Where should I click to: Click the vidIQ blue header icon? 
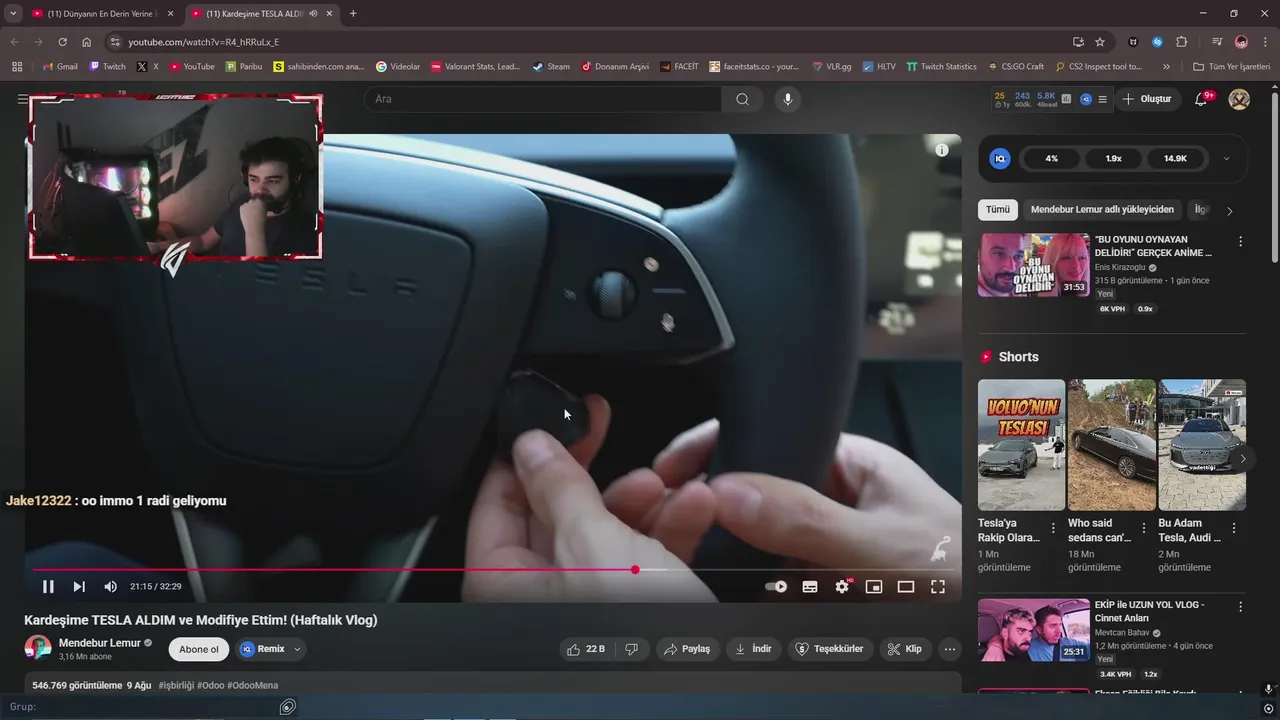coord(1086,99)
